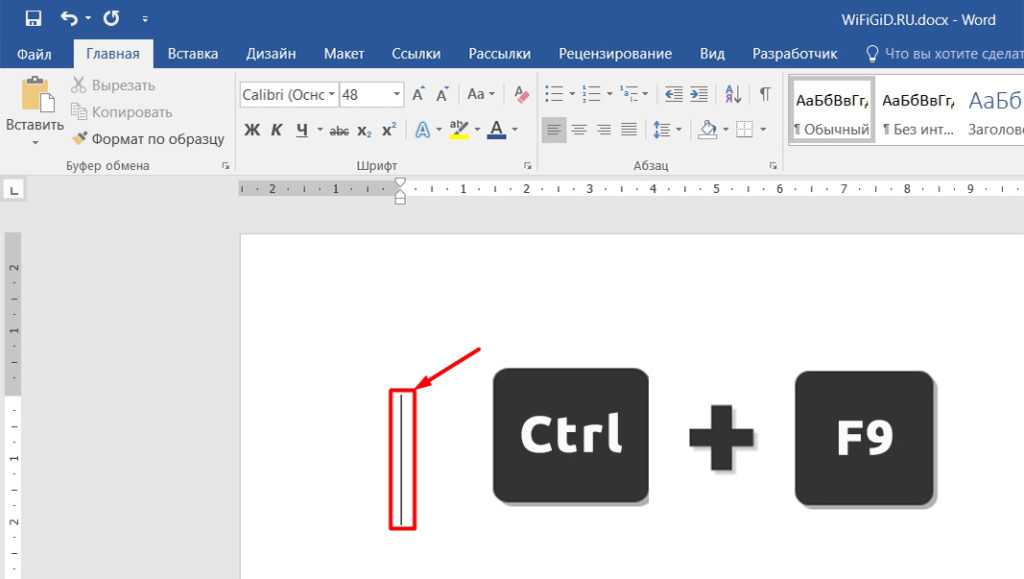Apply the Обычный style
The width and height of the screenshot is (1024, 579).
[x=831, y=110]
